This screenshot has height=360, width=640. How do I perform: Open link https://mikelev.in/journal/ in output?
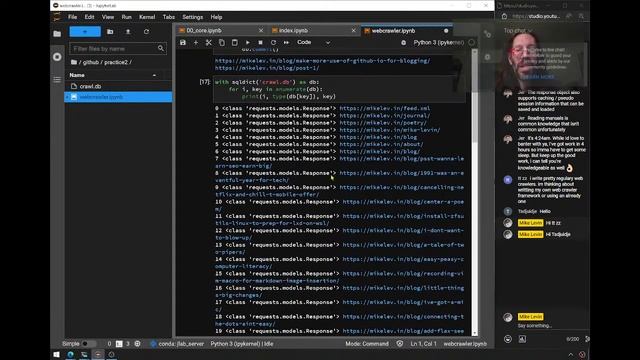(x=384, y=116)
